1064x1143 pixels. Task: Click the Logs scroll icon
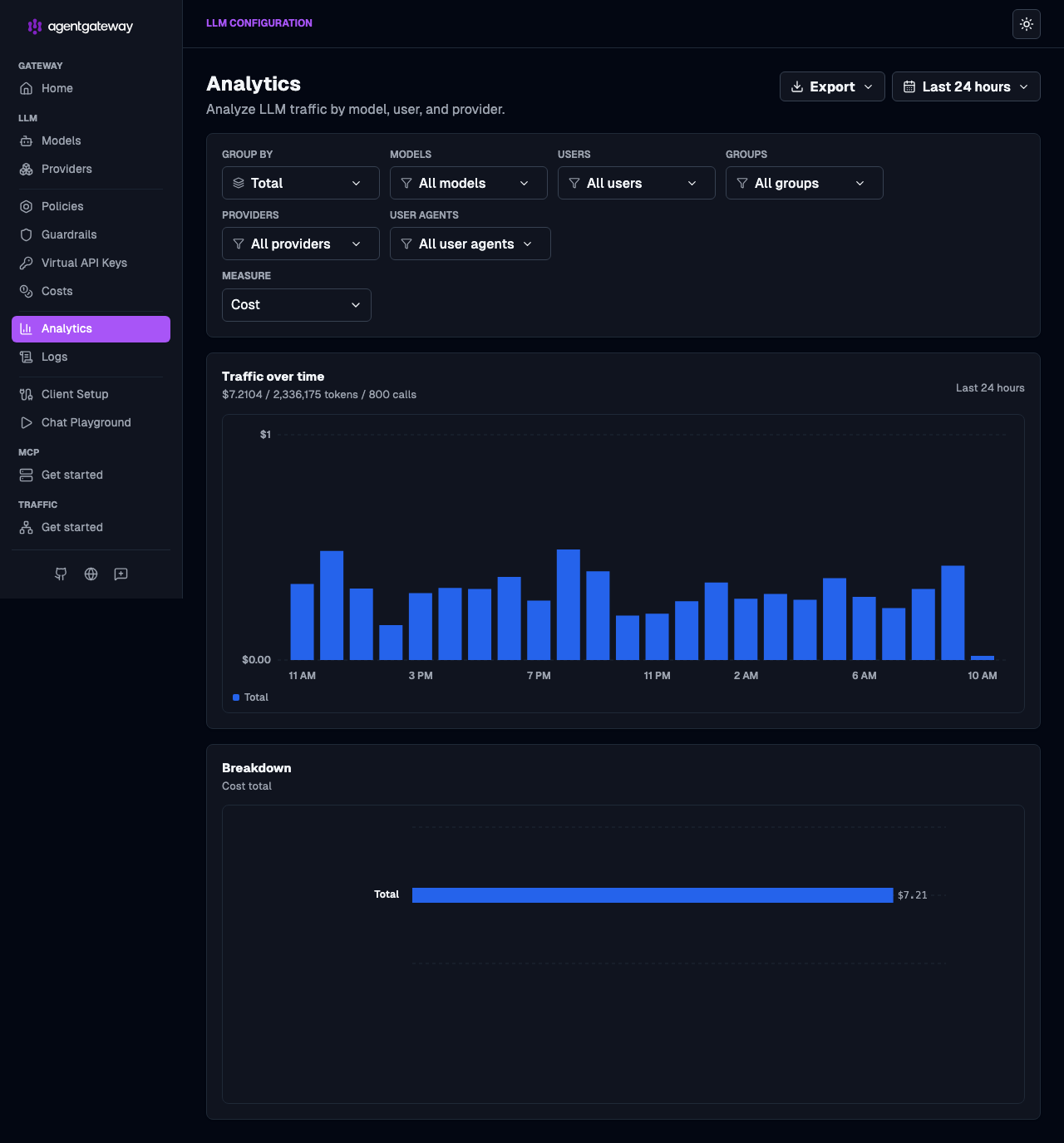[x=27, y=357]
